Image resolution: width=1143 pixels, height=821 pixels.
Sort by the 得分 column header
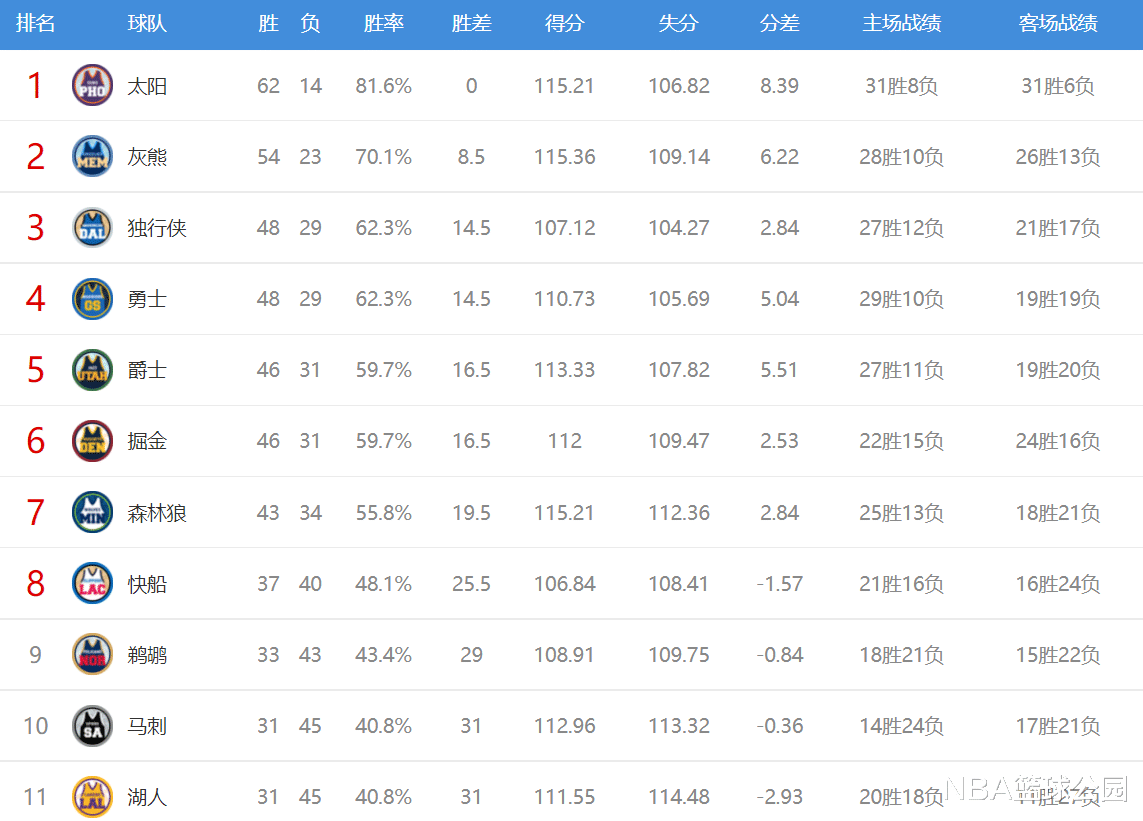pos(564,23)
